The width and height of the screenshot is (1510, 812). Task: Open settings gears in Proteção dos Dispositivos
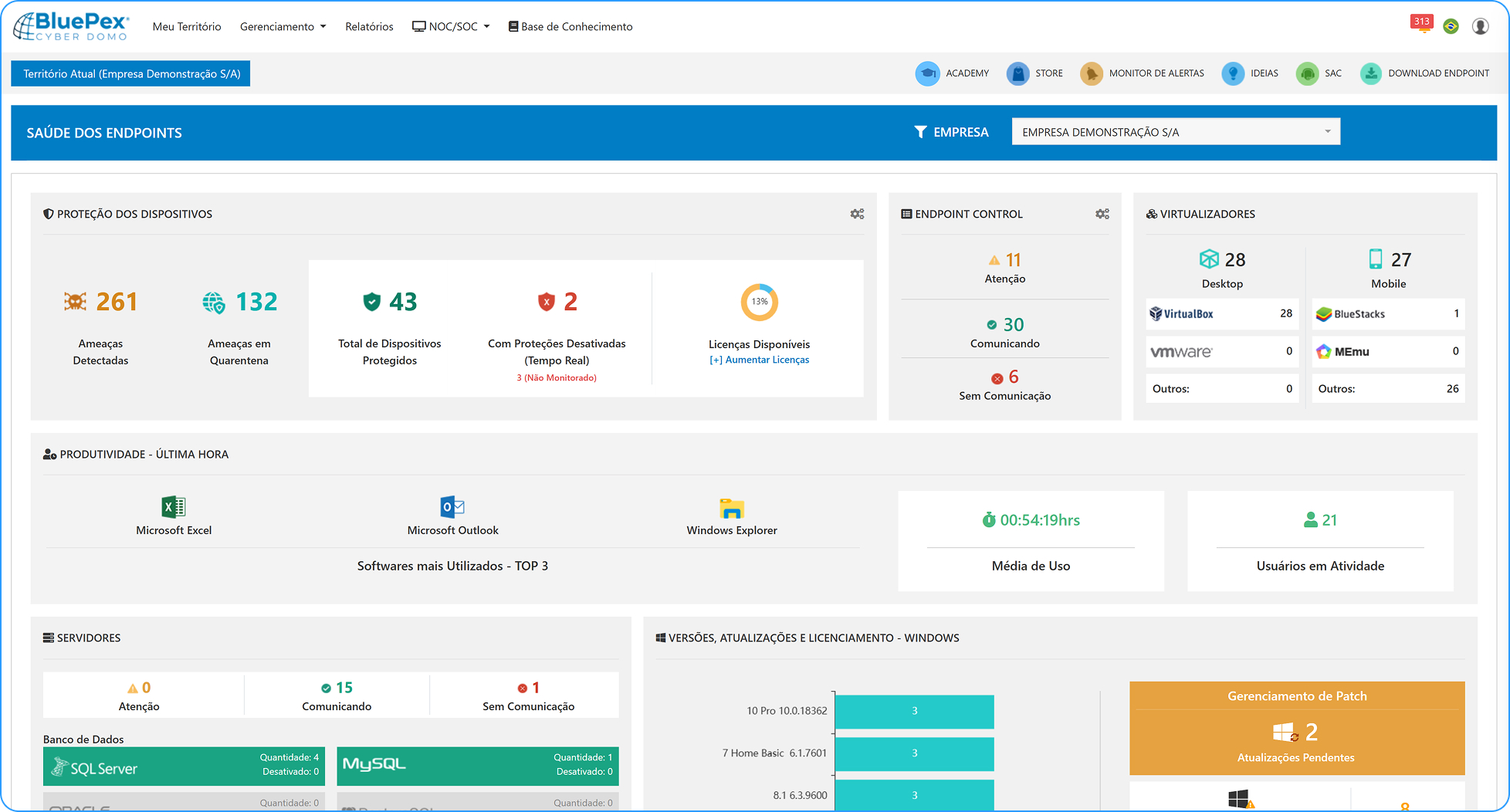click(857, 214)
